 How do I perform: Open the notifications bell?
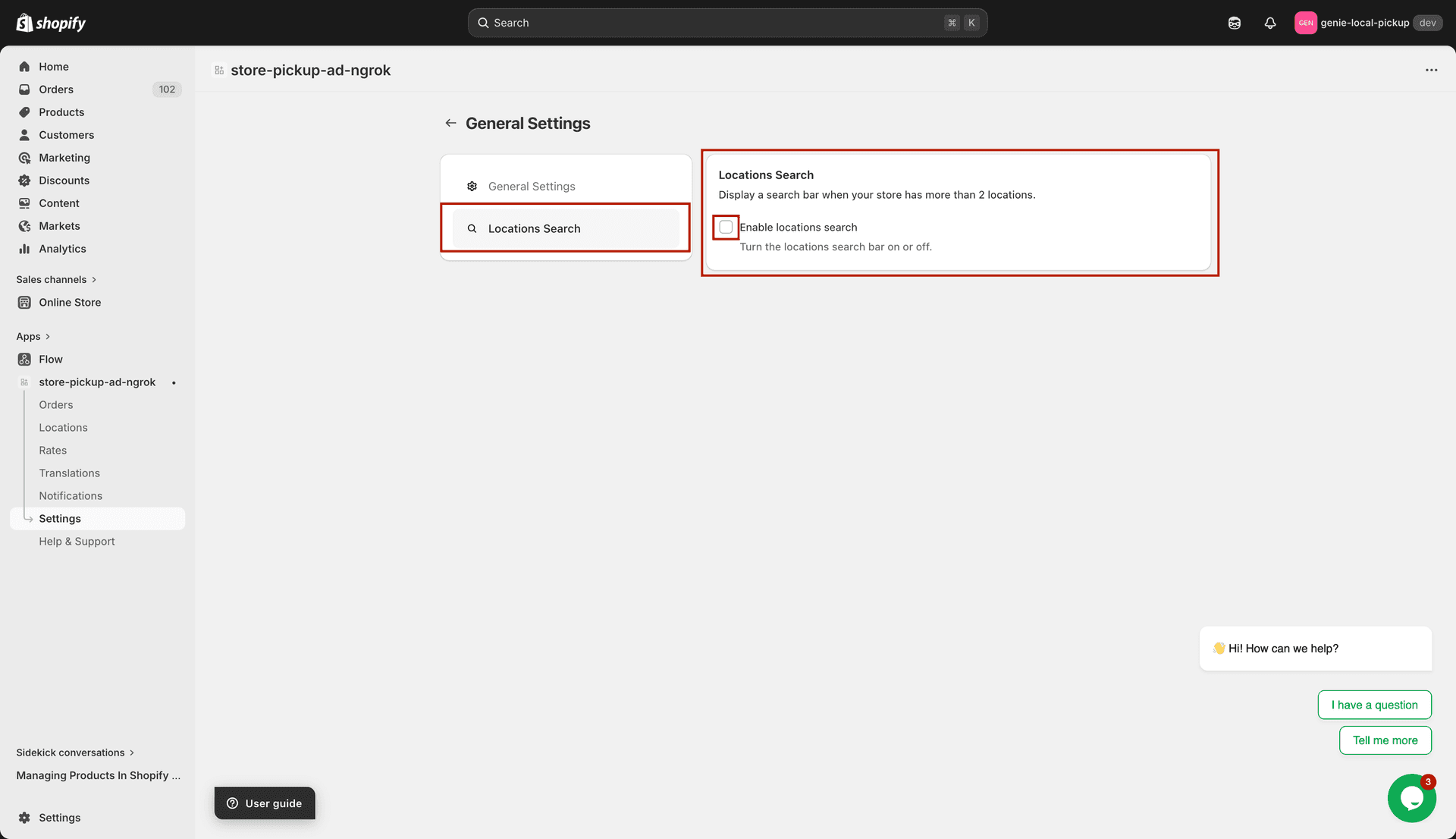1270,23
